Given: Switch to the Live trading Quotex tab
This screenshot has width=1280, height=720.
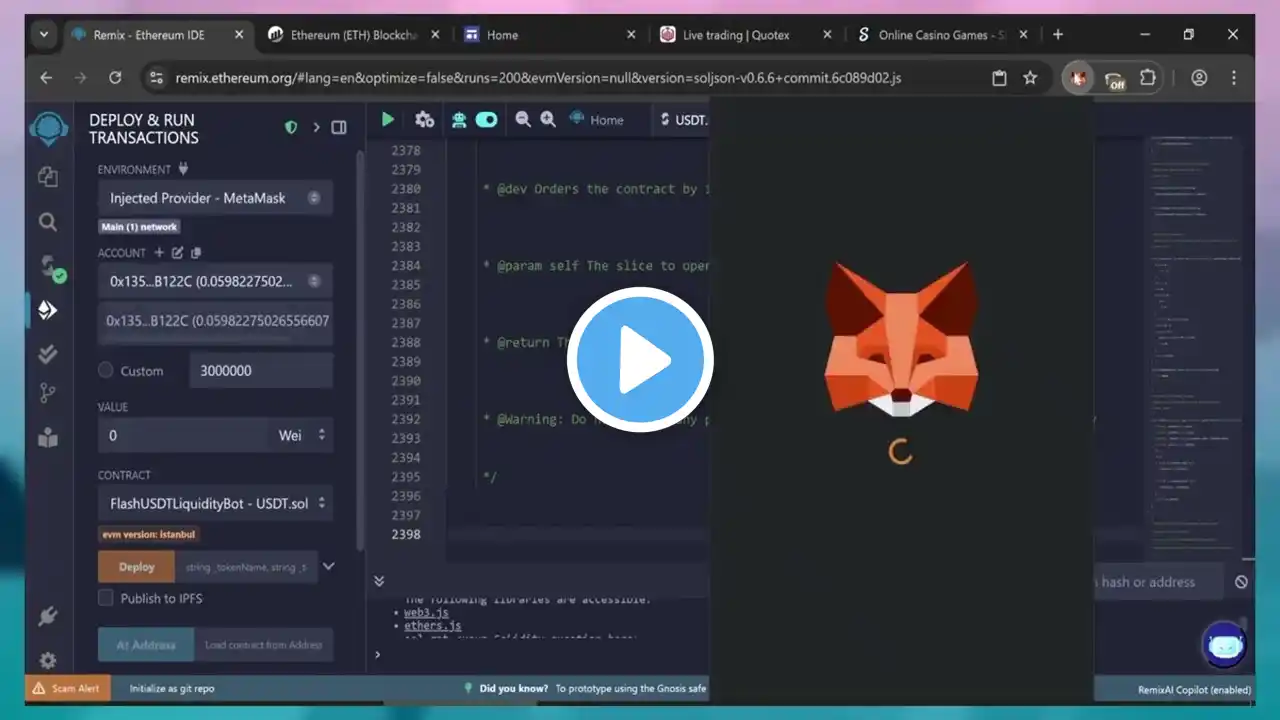Looking at the screenshot, I should click(735, 35).
